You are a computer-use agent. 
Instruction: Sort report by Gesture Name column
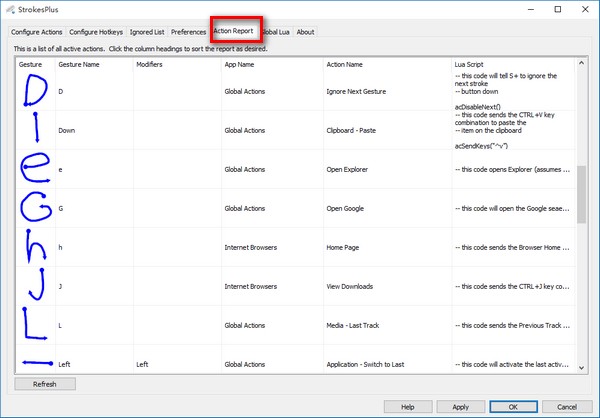click(x=79, y=64)
